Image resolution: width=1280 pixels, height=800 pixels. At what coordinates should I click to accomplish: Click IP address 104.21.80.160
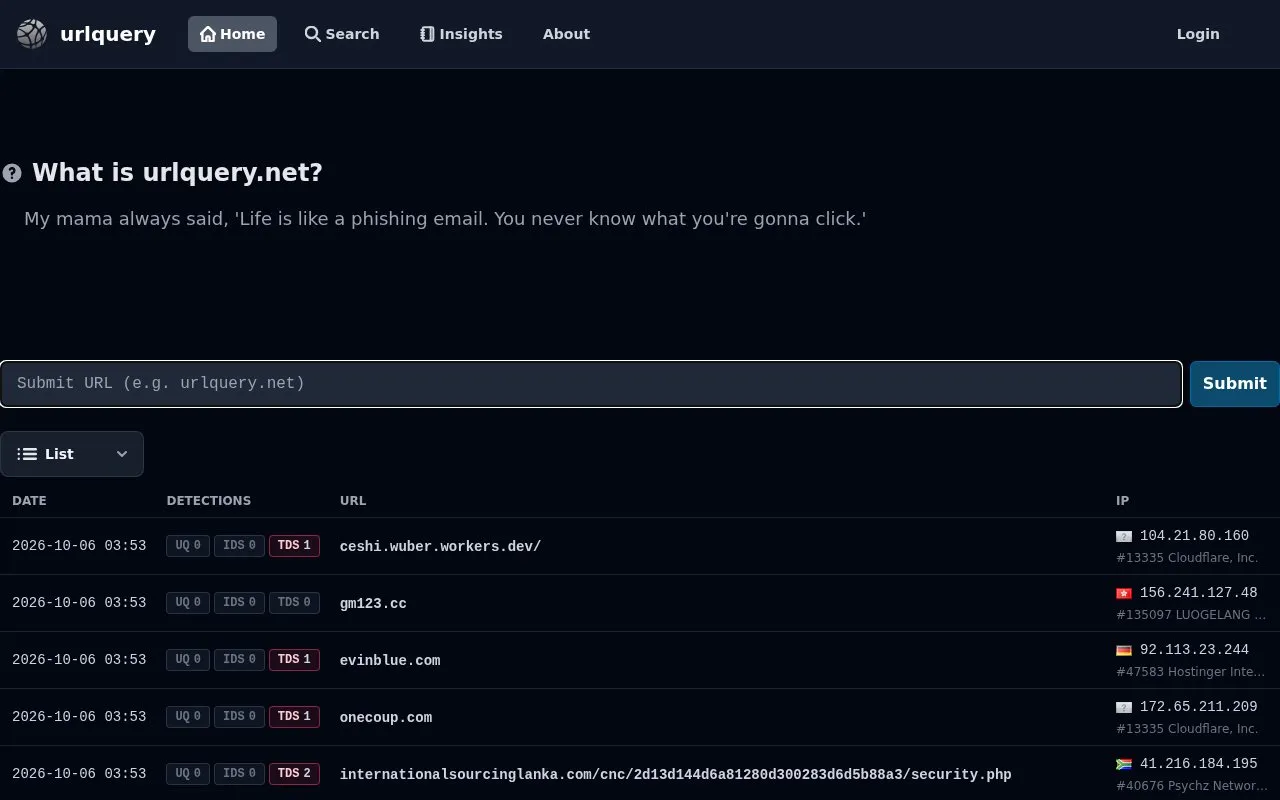coord(1194,536)
